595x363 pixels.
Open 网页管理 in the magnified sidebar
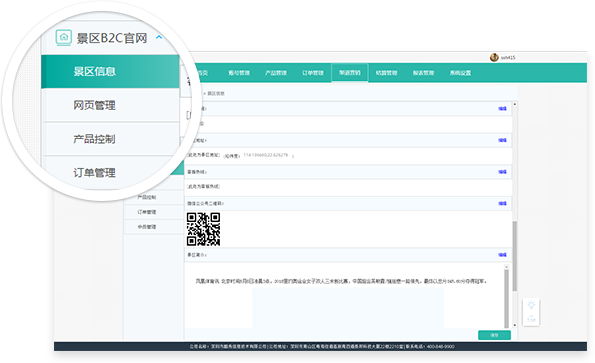coord(110,105)
